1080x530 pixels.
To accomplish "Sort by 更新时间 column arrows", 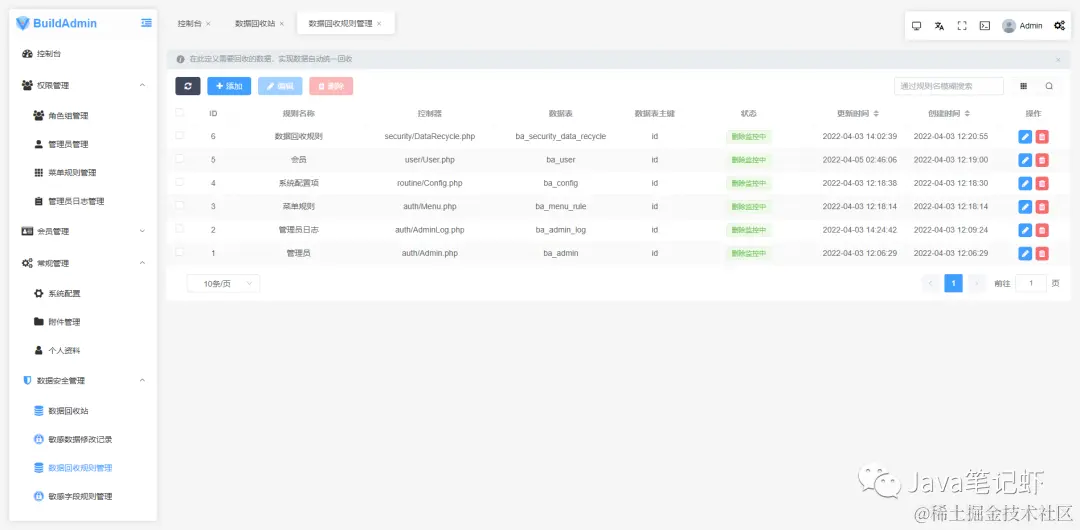I will click(x=876, y=113).
